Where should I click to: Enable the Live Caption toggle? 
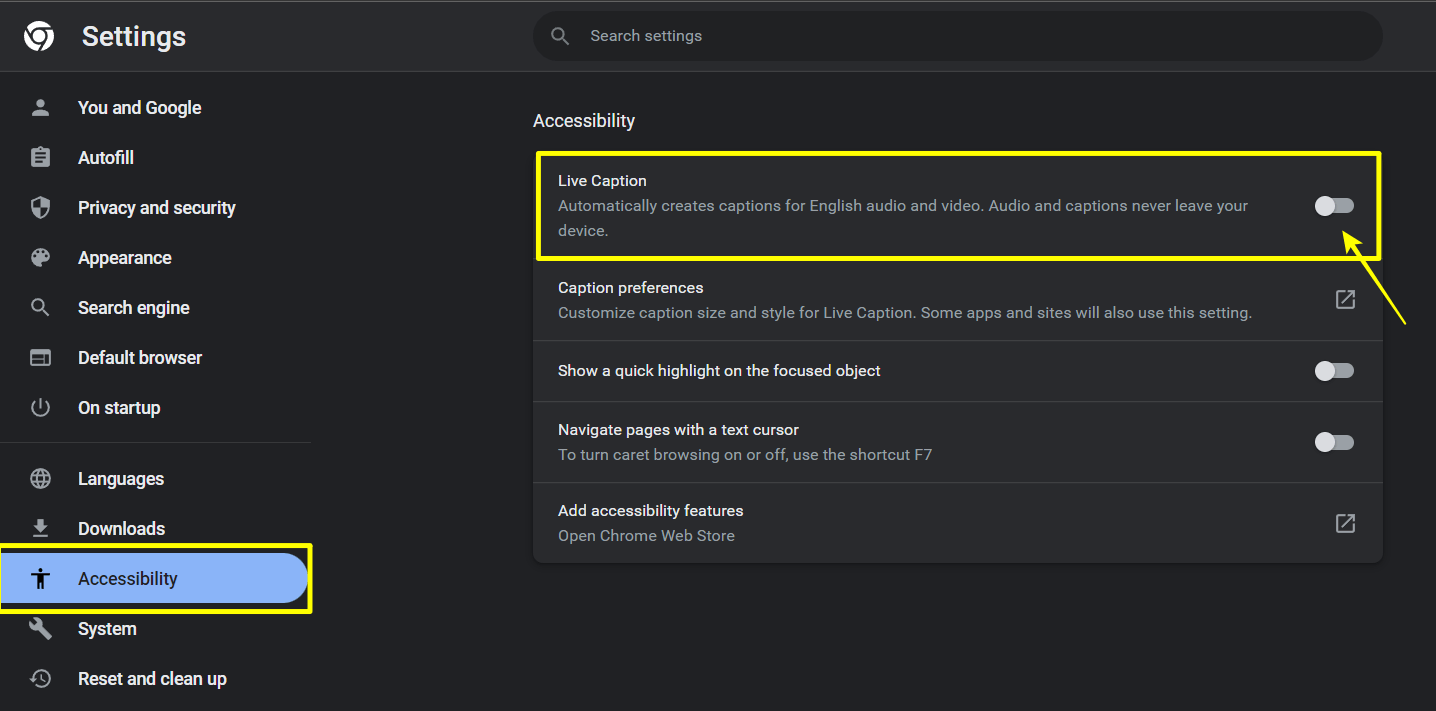pos(1334,206)
